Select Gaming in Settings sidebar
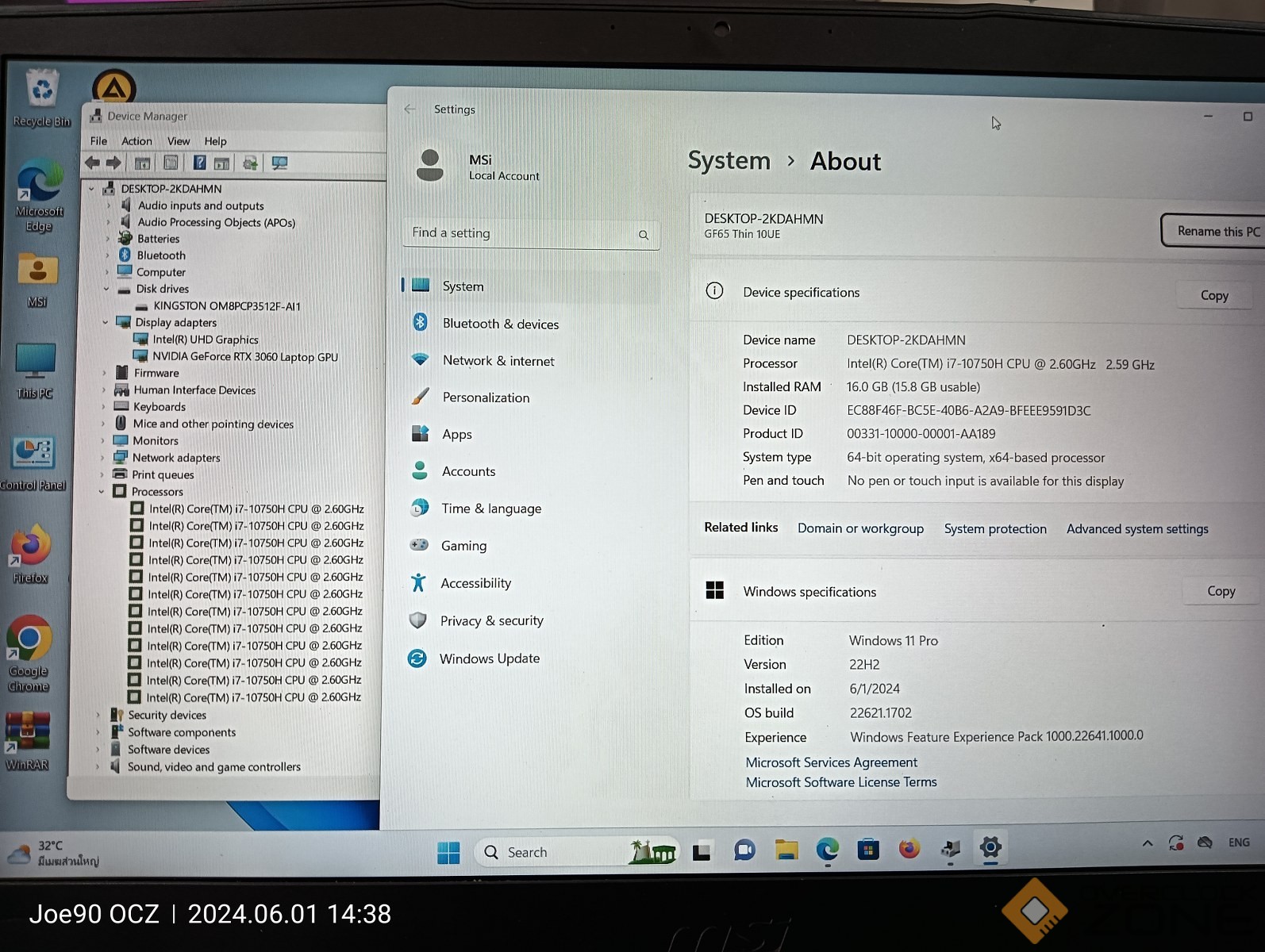The width and height of the screenshot is (1265, 952). coord(530,546)
